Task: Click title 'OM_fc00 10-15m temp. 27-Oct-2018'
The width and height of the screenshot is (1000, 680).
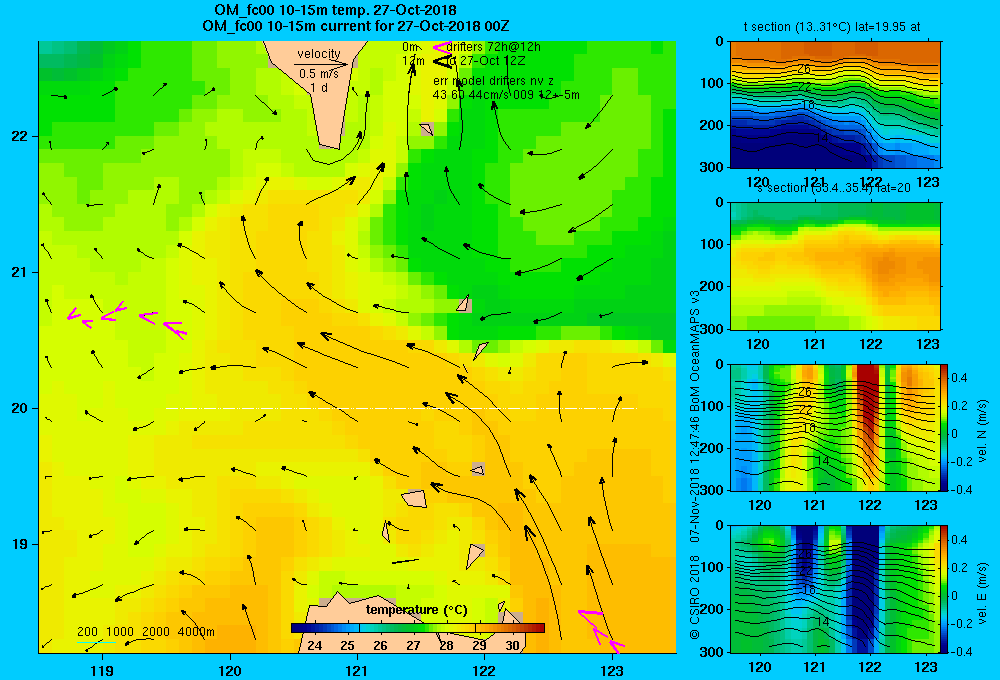Action: click(335, 10)
